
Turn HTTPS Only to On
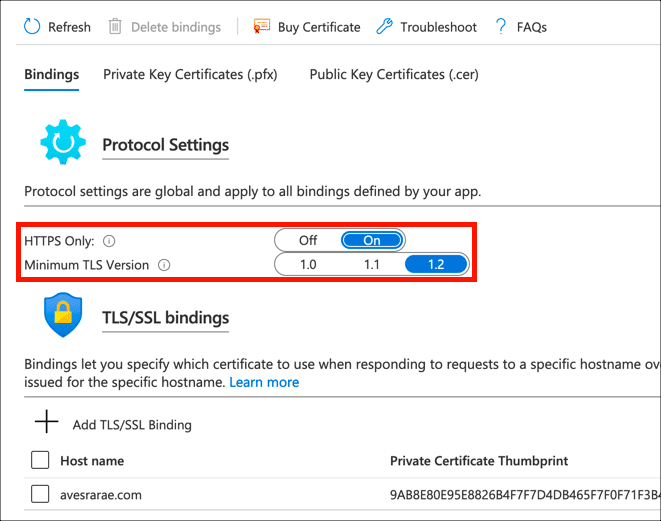click(x=372, y=240)
